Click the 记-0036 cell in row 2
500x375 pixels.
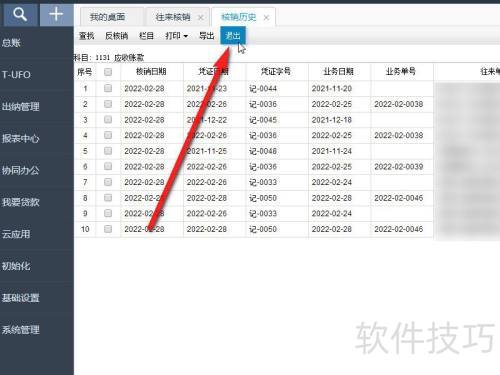(263, 104)
